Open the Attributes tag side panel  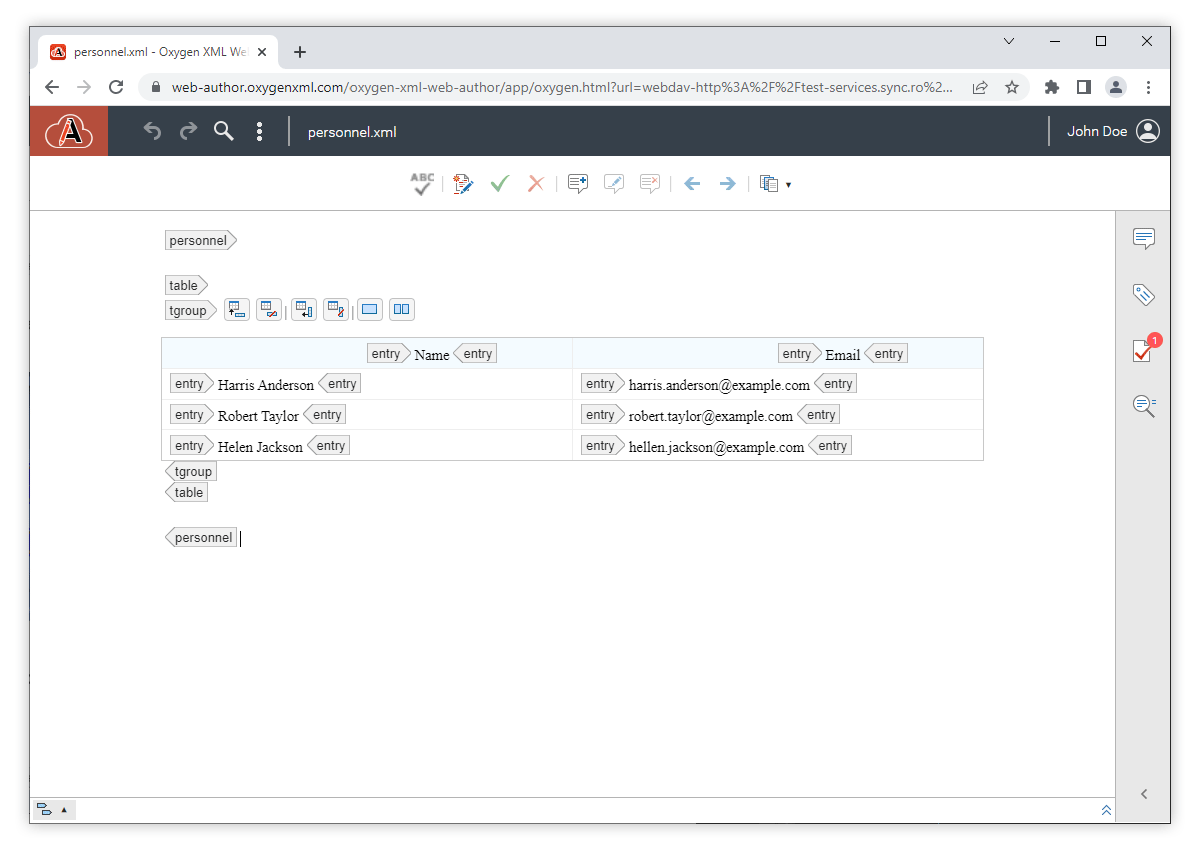(1144, 294)
